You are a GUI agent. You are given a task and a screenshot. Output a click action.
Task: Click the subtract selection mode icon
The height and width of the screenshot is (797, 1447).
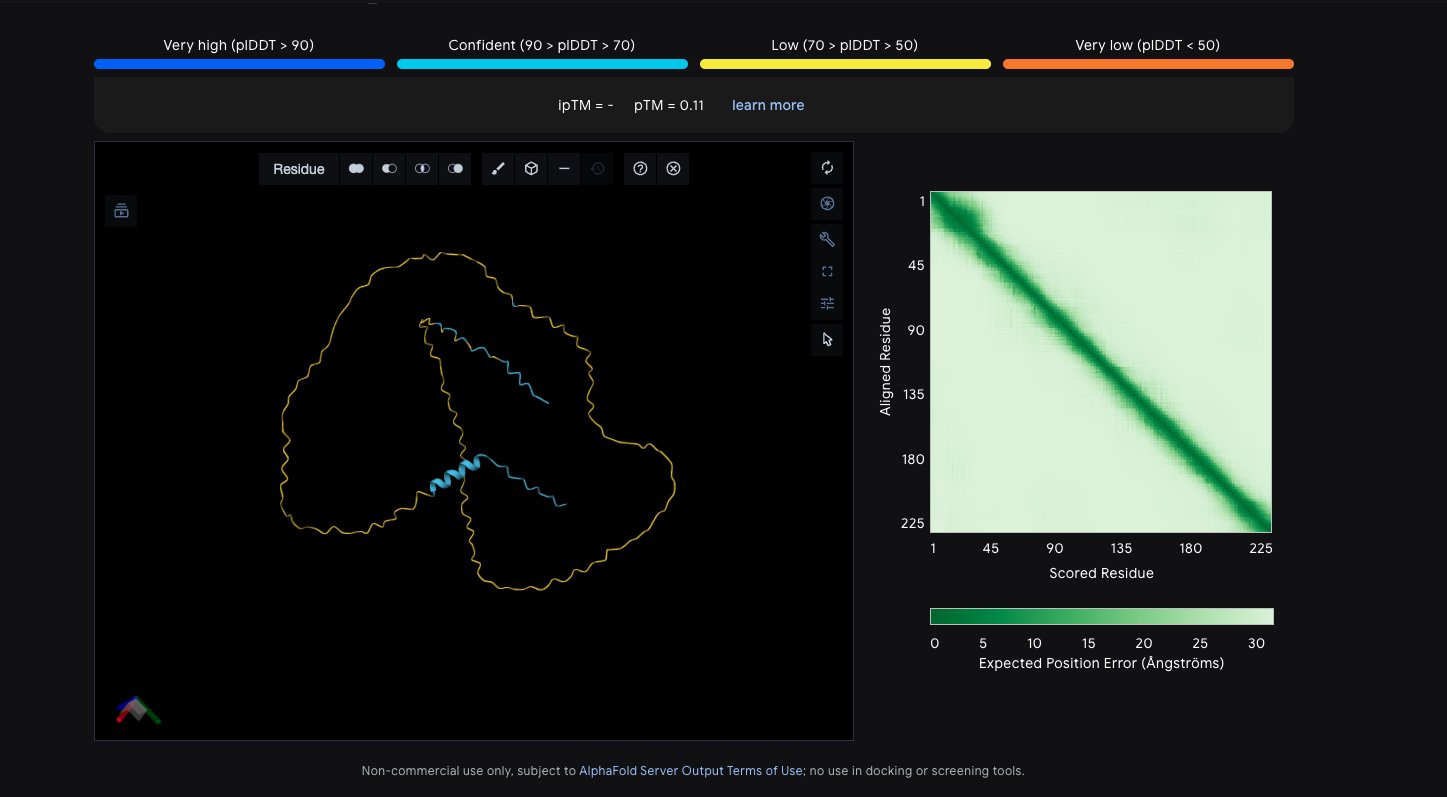[x=389, y=169]
